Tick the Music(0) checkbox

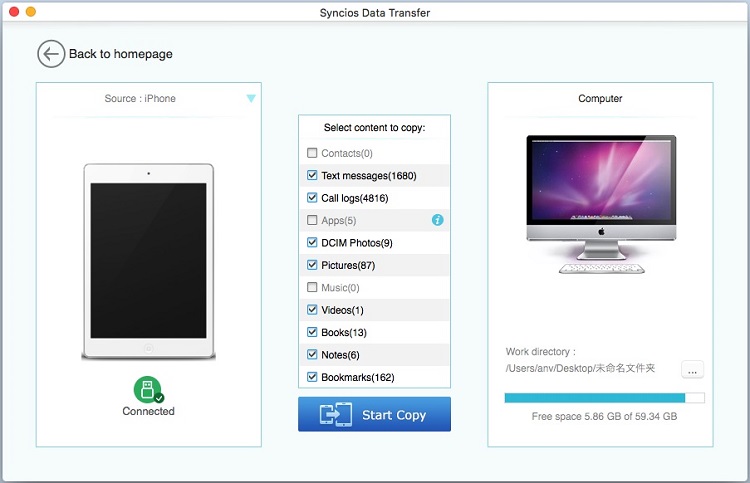tap(312, 287)
